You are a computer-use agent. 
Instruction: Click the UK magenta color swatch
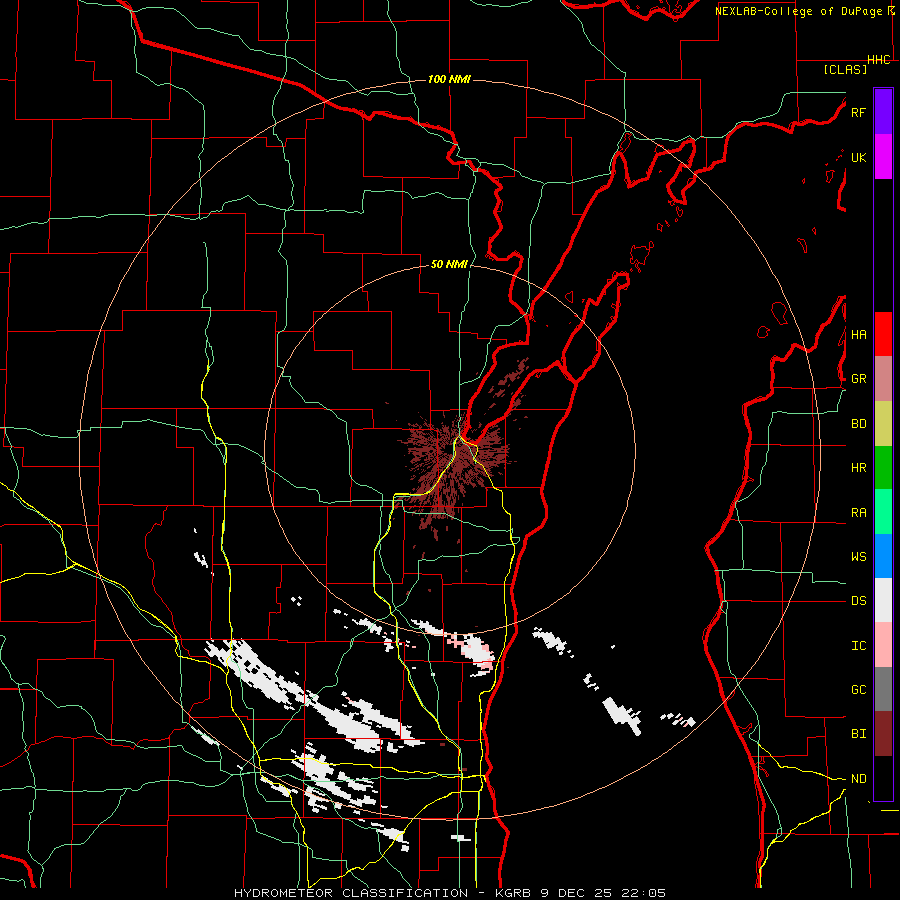[883, 157]
